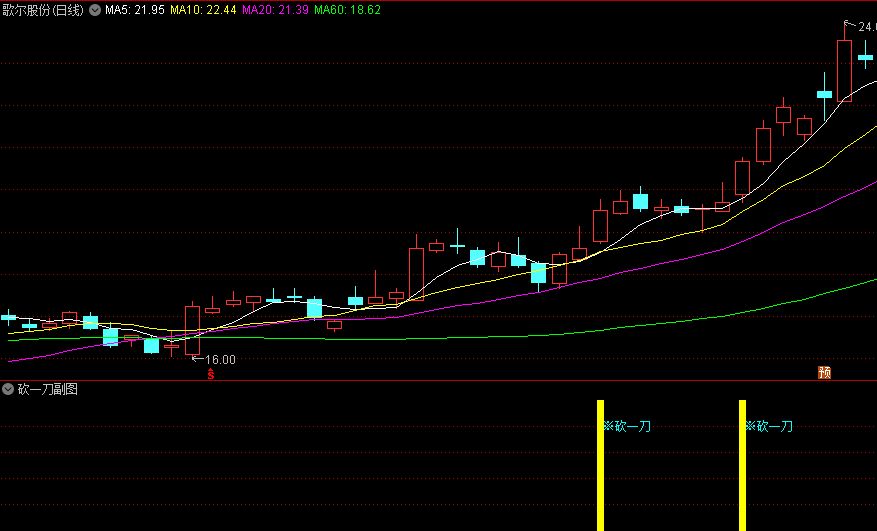Image resolution: width=877 pixels, height=531 pixels.
Task: Click the MA5: 21.95 indicator label
Action: (135, 10)
